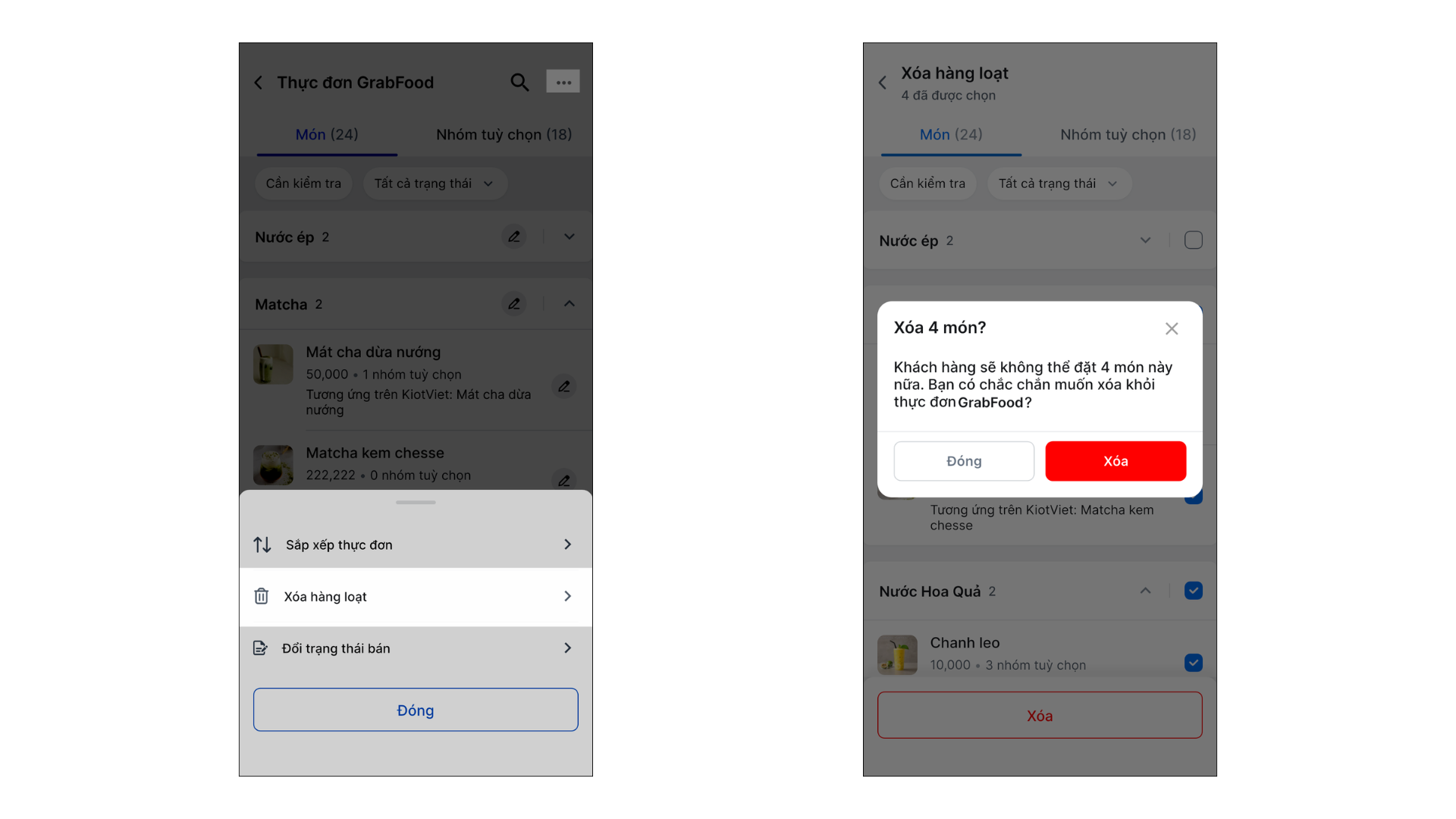Go back from Xóa hàng loạt screen

(883, 83)
